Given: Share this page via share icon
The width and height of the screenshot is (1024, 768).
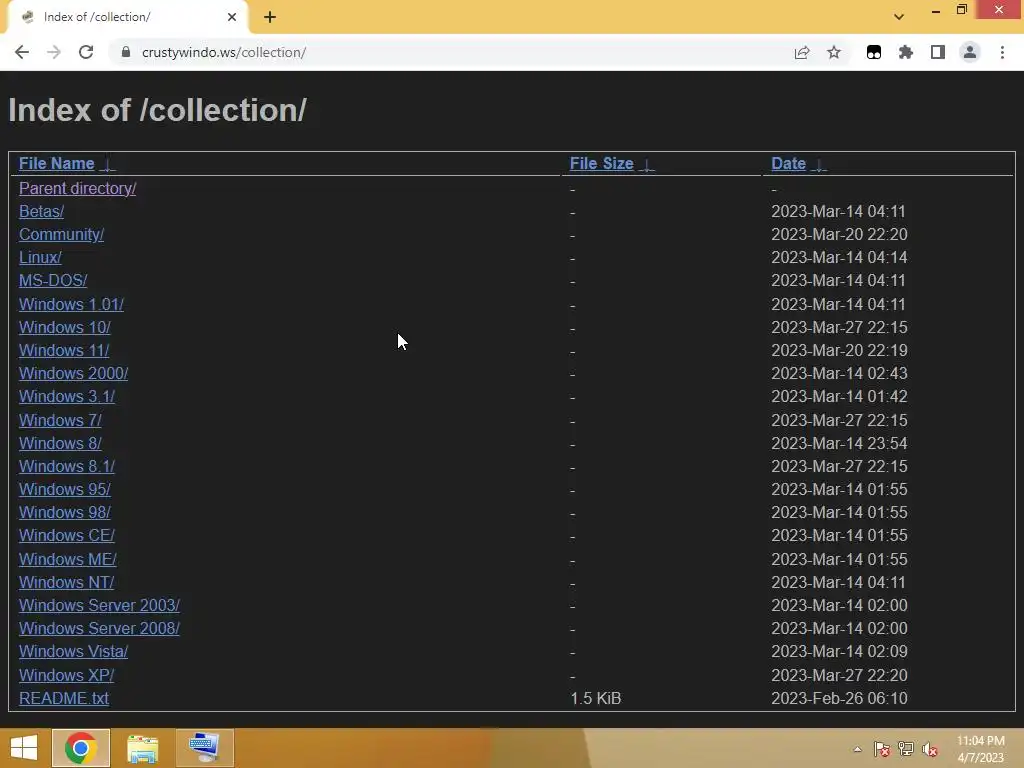Looking at the screenshot, I should click(x=802, y=52).
